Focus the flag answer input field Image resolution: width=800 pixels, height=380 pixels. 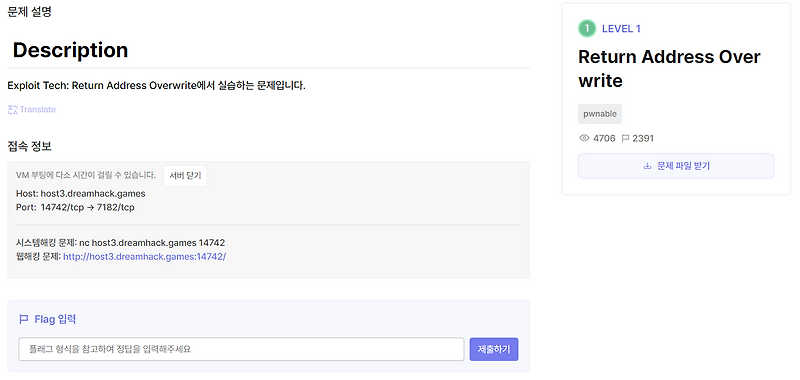[x=241, y=349]
